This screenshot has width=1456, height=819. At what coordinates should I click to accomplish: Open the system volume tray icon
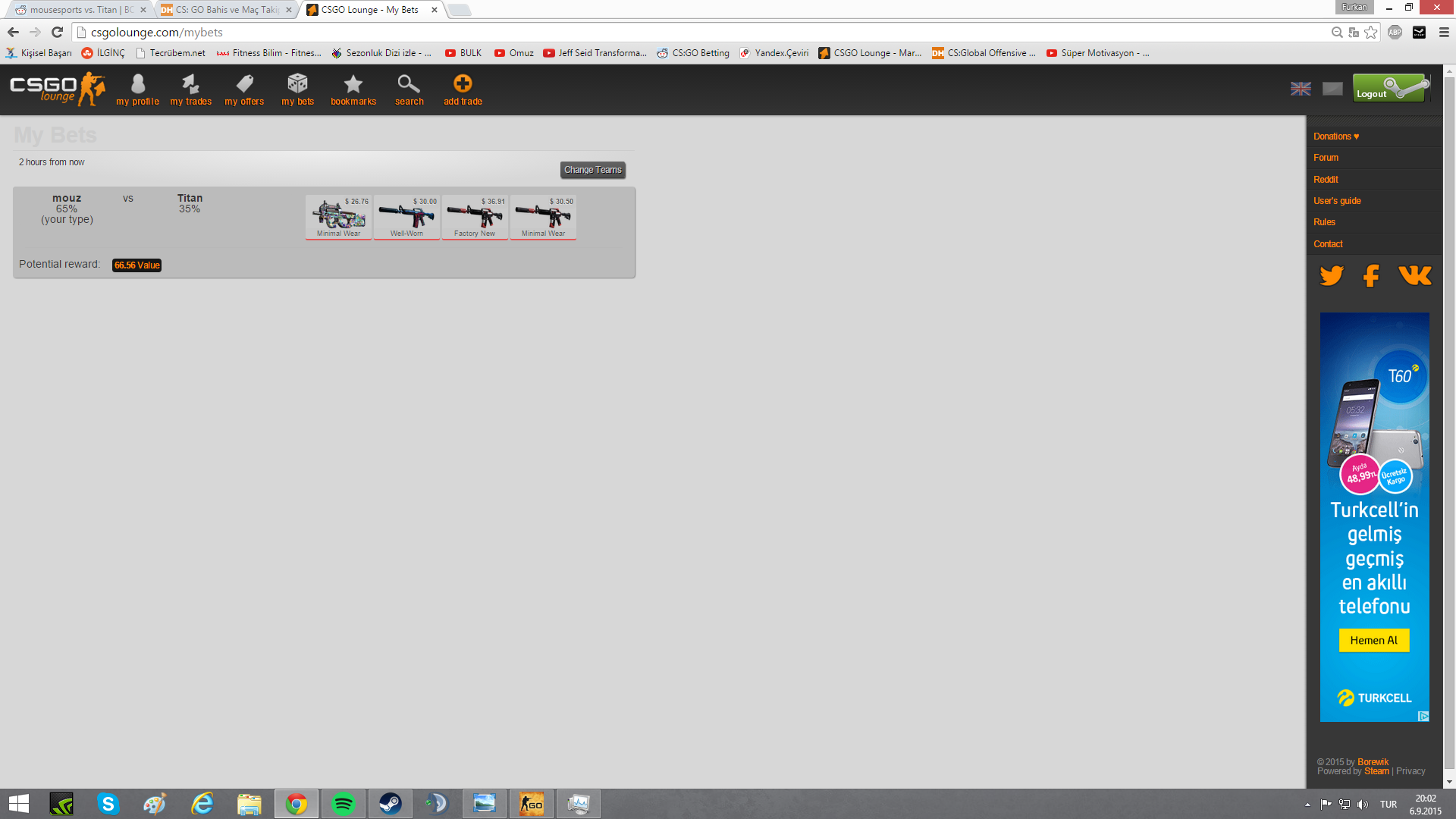click(1363, 804)
